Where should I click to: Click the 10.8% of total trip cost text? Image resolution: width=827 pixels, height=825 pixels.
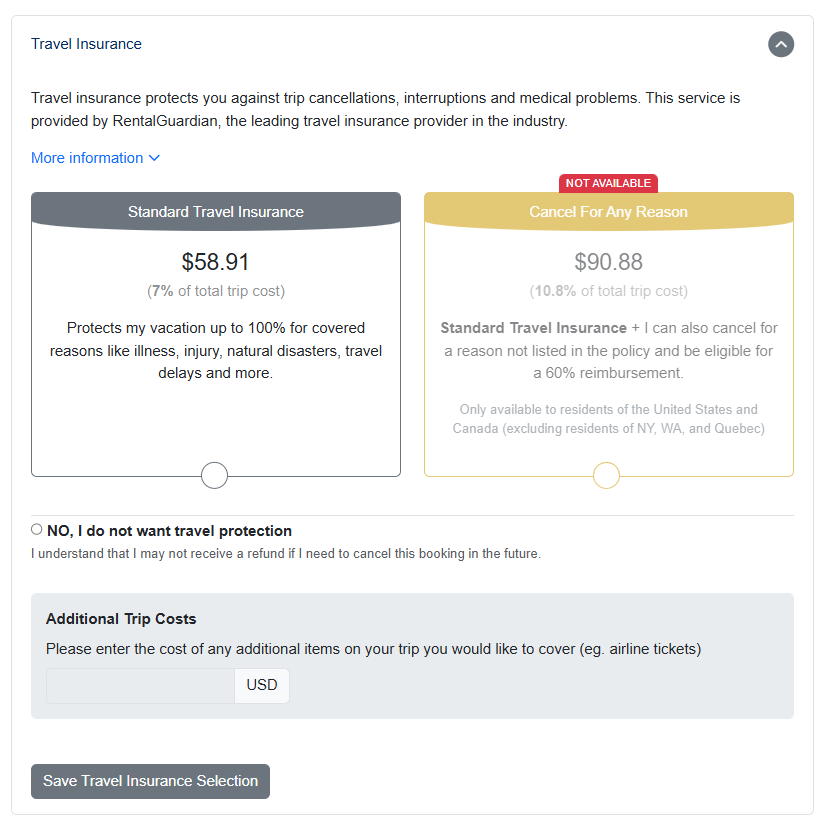(608, 291)
